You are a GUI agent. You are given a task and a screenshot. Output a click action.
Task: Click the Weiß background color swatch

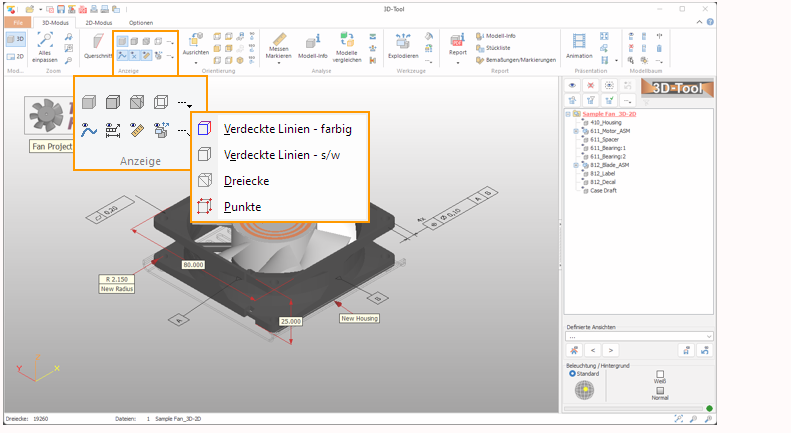pos(659,375)
